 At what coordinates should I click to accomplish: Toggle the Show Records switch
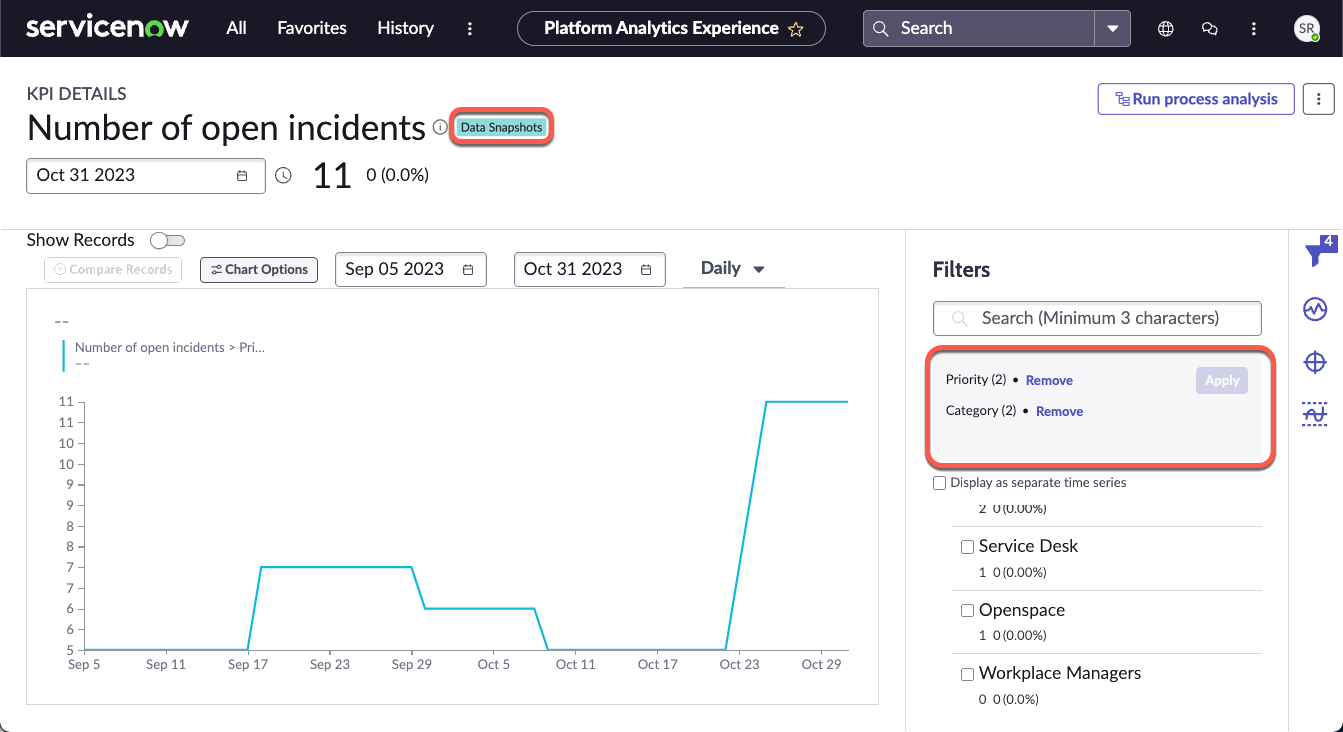(167, 240)
